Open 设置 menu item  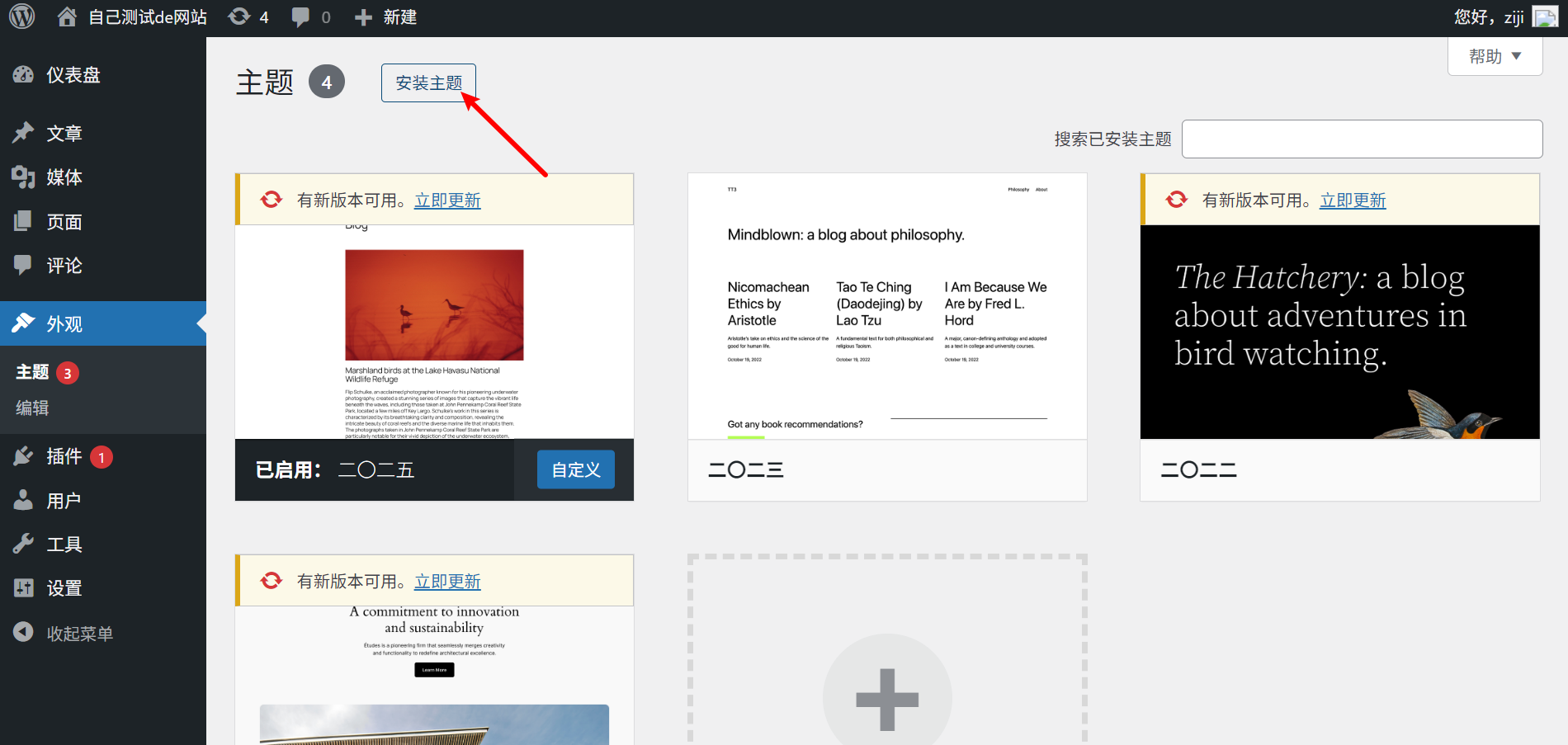[x=103, y=587]
